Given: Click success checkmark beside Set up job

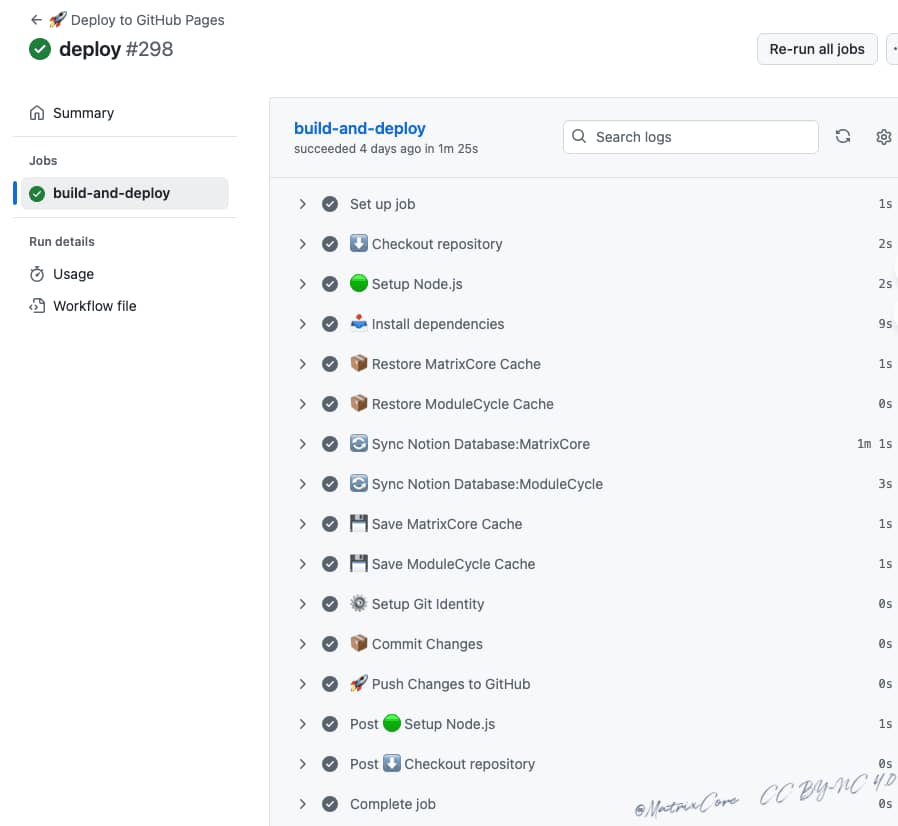Looking at the screenshot, I should click(330, 204).
